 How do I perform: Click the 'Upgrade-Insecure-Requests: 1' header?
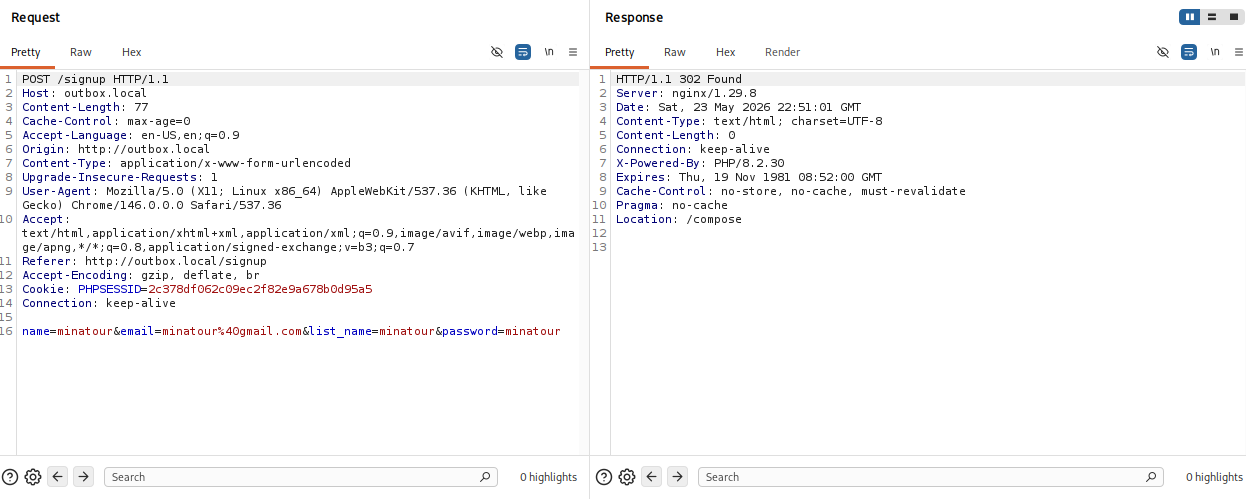click(x=120, y=177)
